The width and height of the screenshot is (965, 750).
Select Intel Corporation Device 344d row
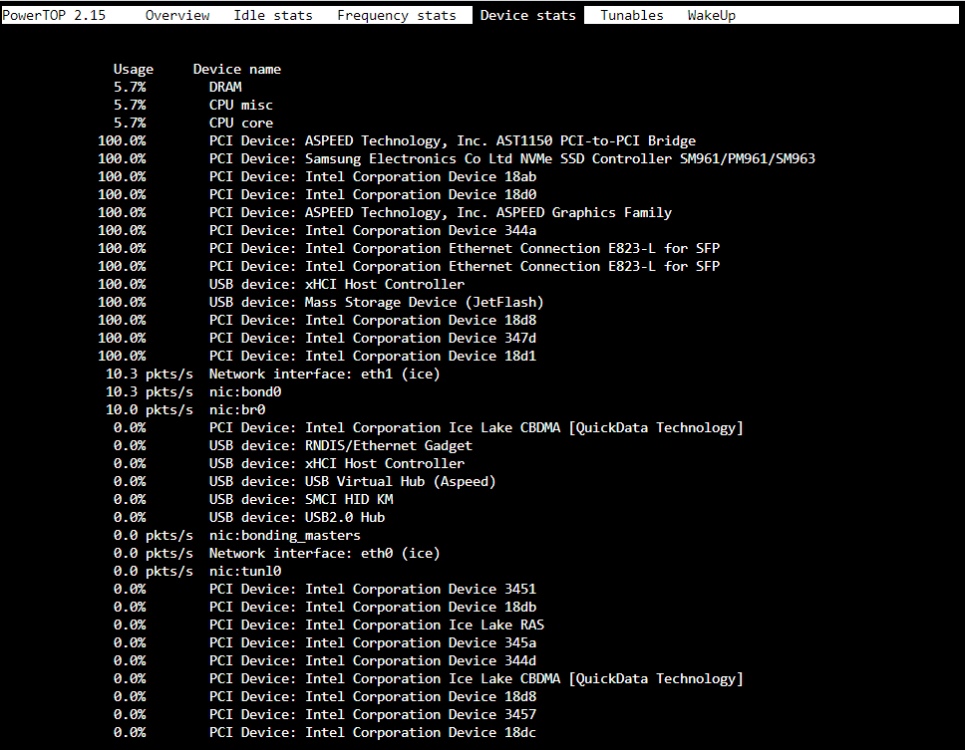point(325,660)
